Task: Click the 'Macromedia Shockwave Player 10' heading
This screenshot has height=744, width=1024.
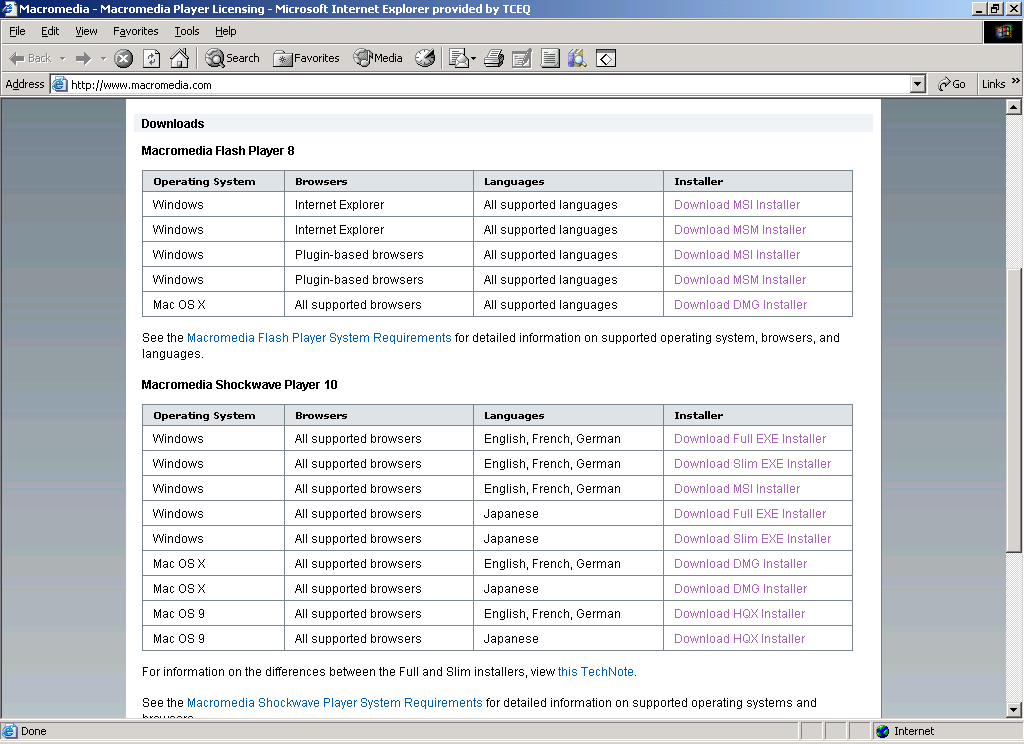Action: point(239,385)
